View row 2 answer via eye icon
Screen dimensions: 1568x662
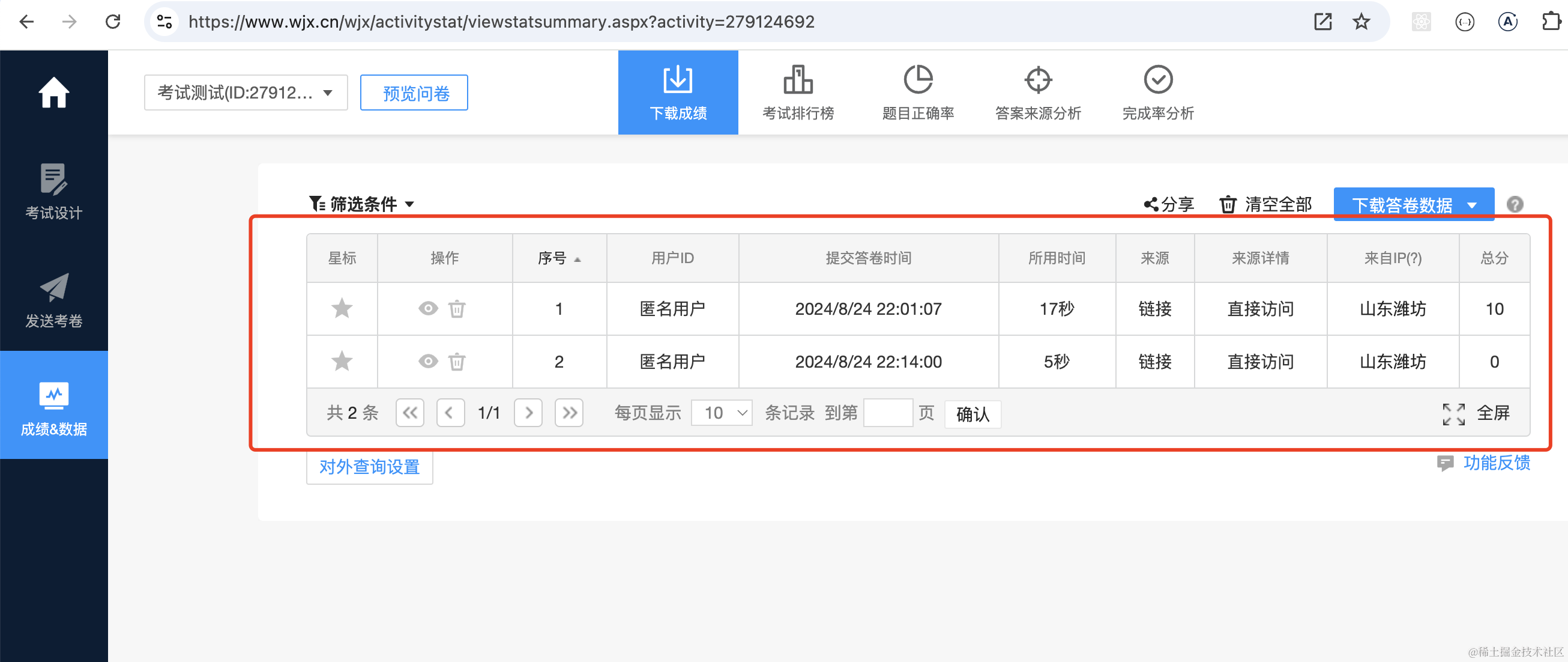click(x=428, y=362)
